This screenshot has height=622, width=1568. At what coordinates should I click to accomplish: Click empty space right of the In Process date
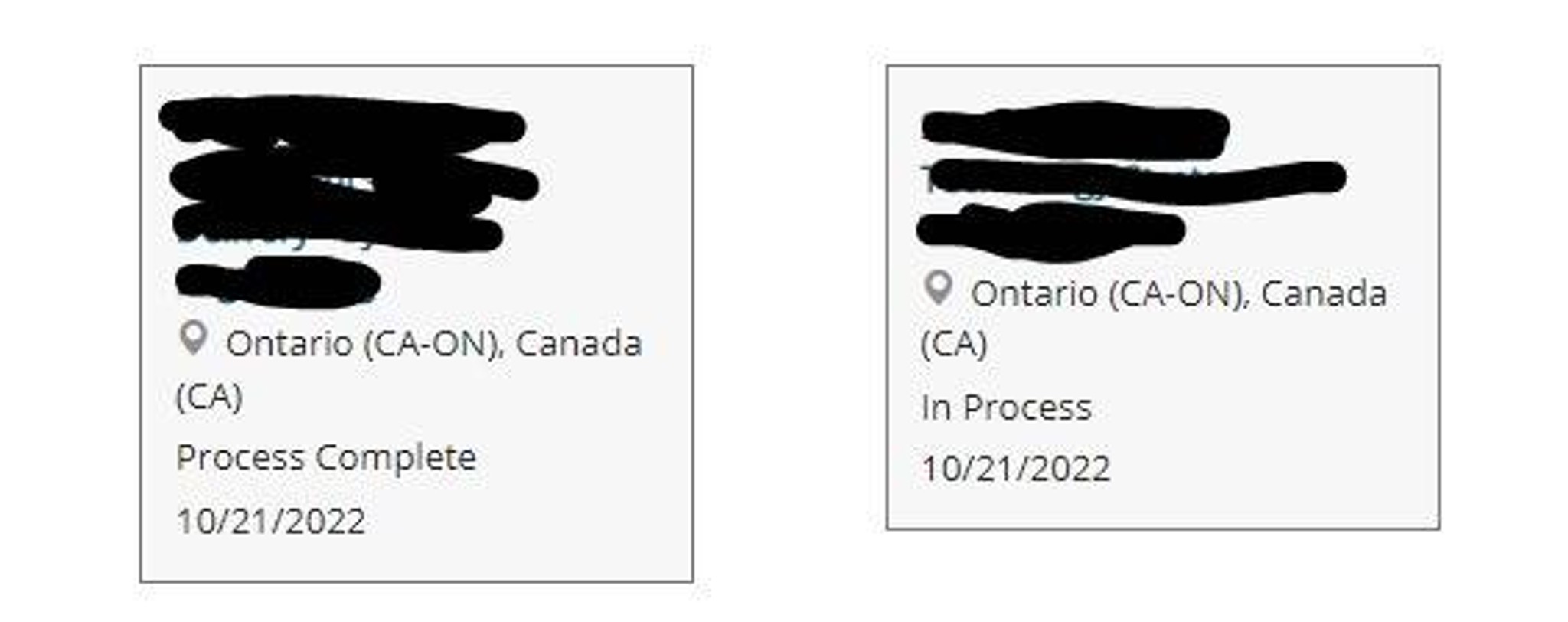(x=1271, y=469)
